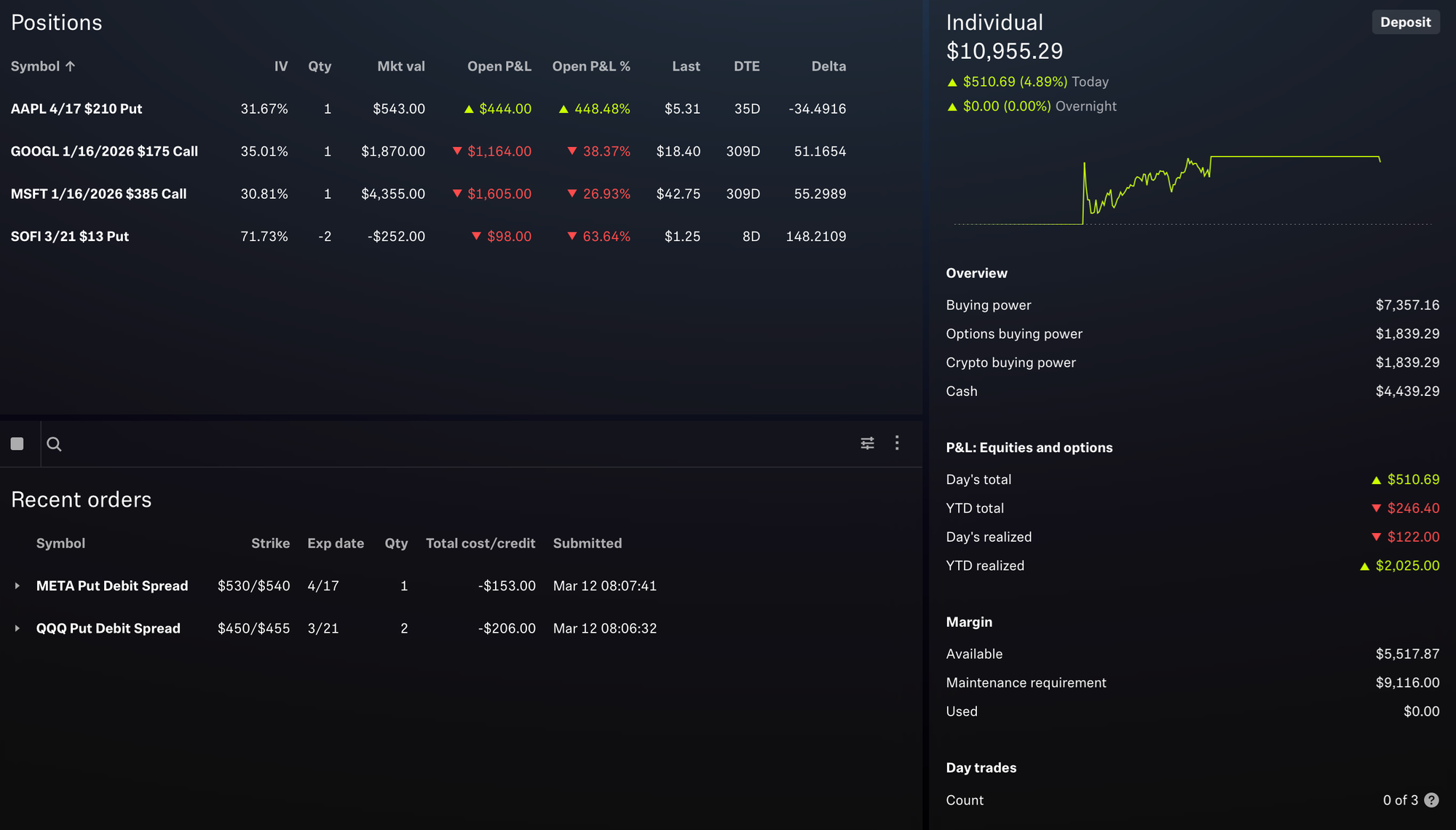
Task: Sort positions by Delta column
Action: point(828,66)
